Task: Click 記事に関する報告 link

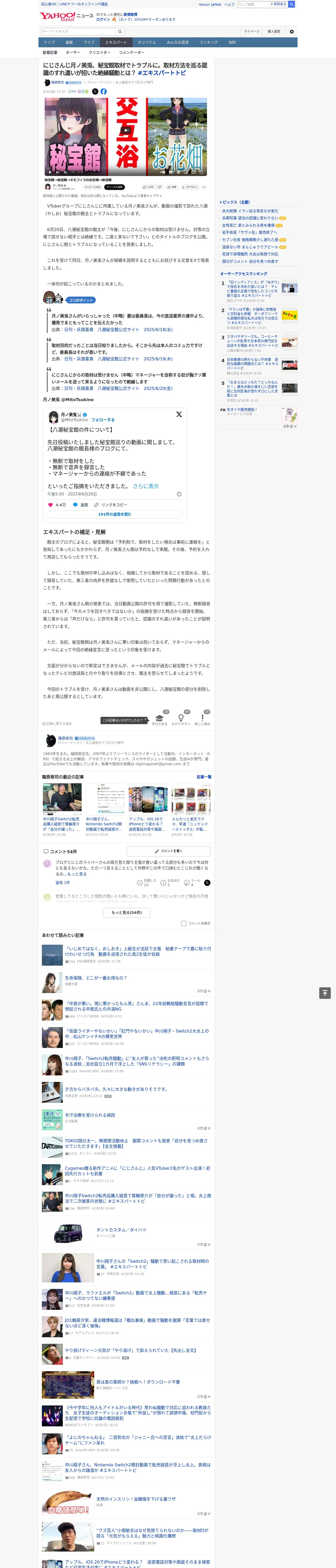Action: 57,724
